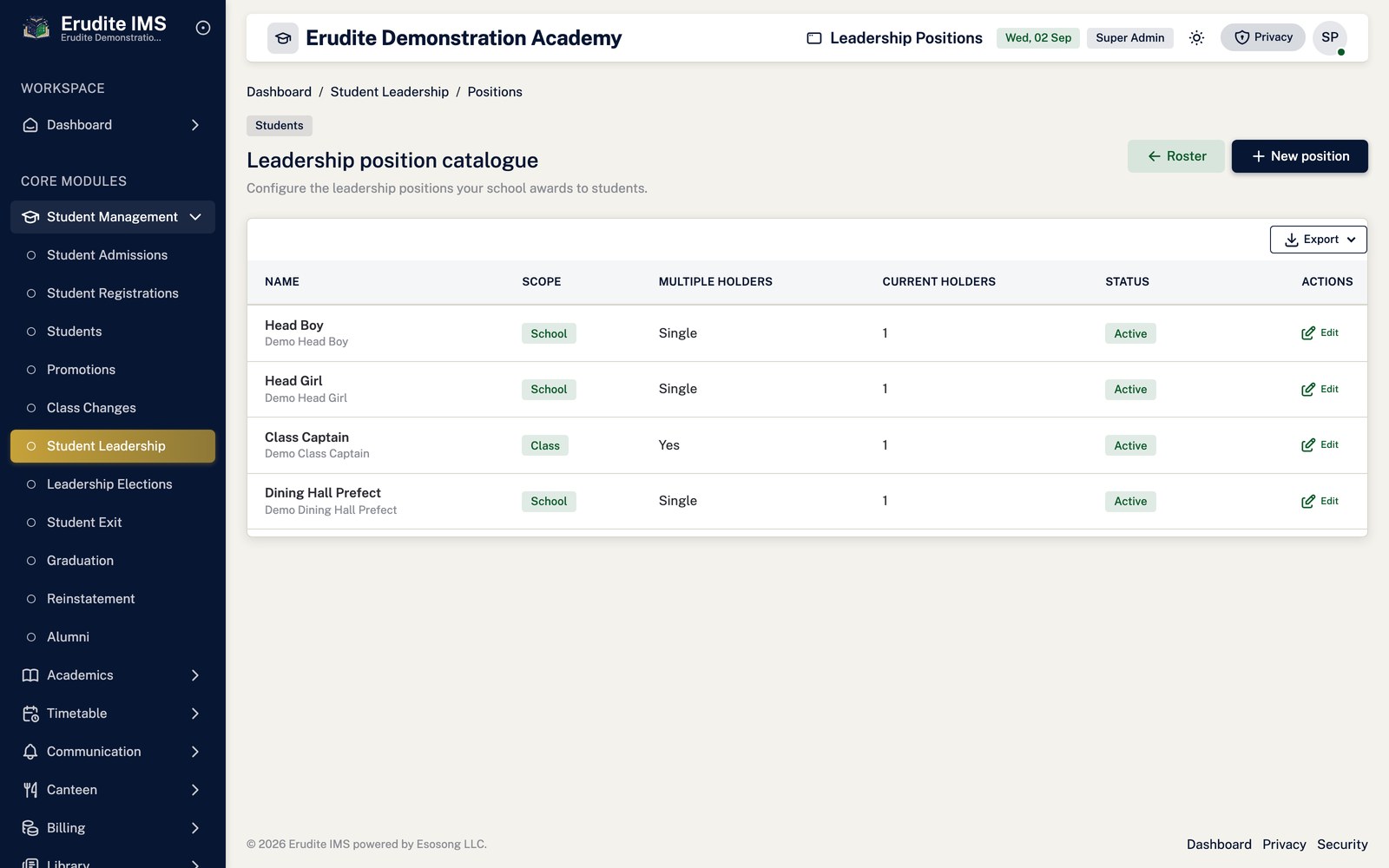Open the SP user avatar menu

tap(1330, 37)
